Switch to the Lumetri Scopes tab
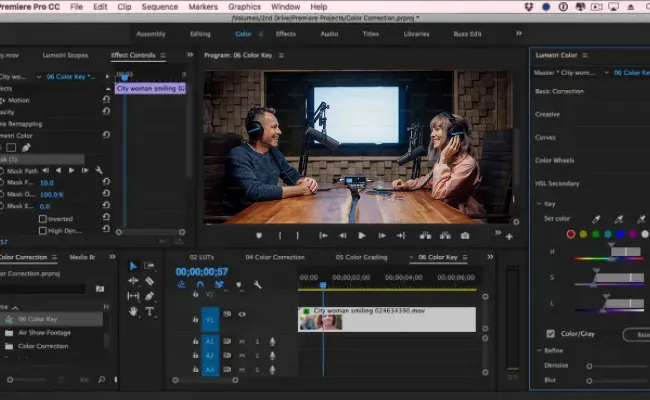This screenshot has width=650, height=400. coord(65,55)
